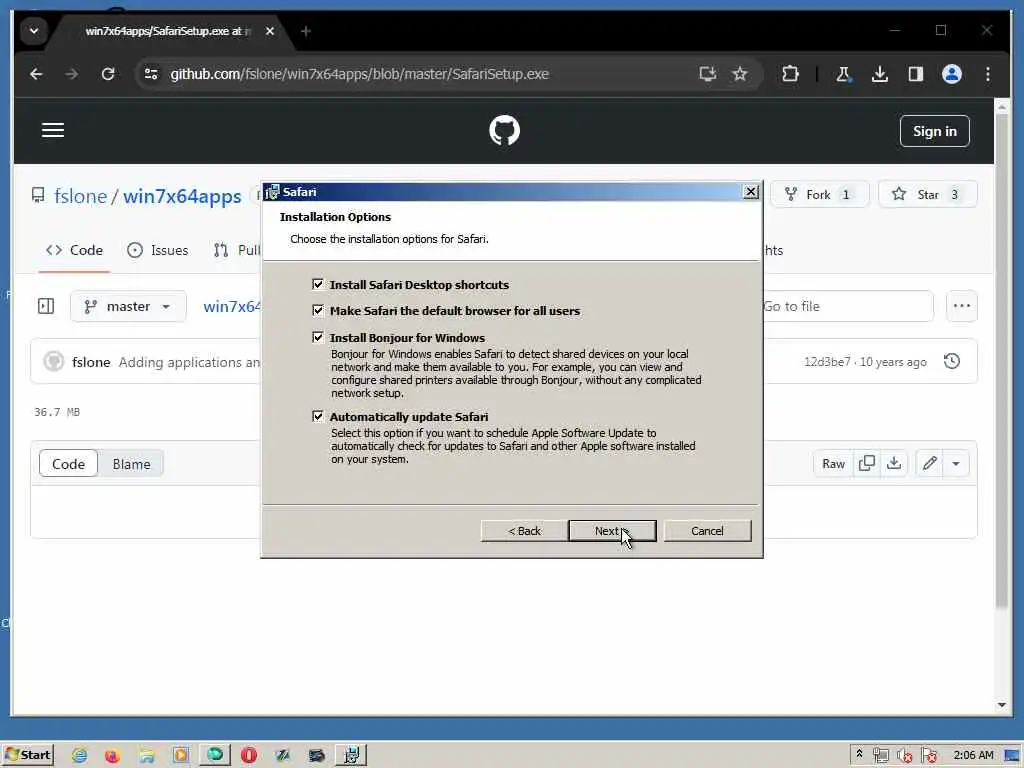Edit file pencil icon
Image resolution: width=1024 pixels, height=768 pixels.
click(929, 464)
